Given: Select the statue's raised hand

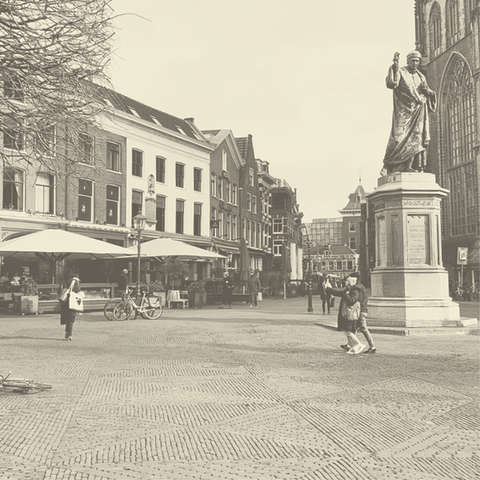Looking at the screenshot, I should click(396, 60).
